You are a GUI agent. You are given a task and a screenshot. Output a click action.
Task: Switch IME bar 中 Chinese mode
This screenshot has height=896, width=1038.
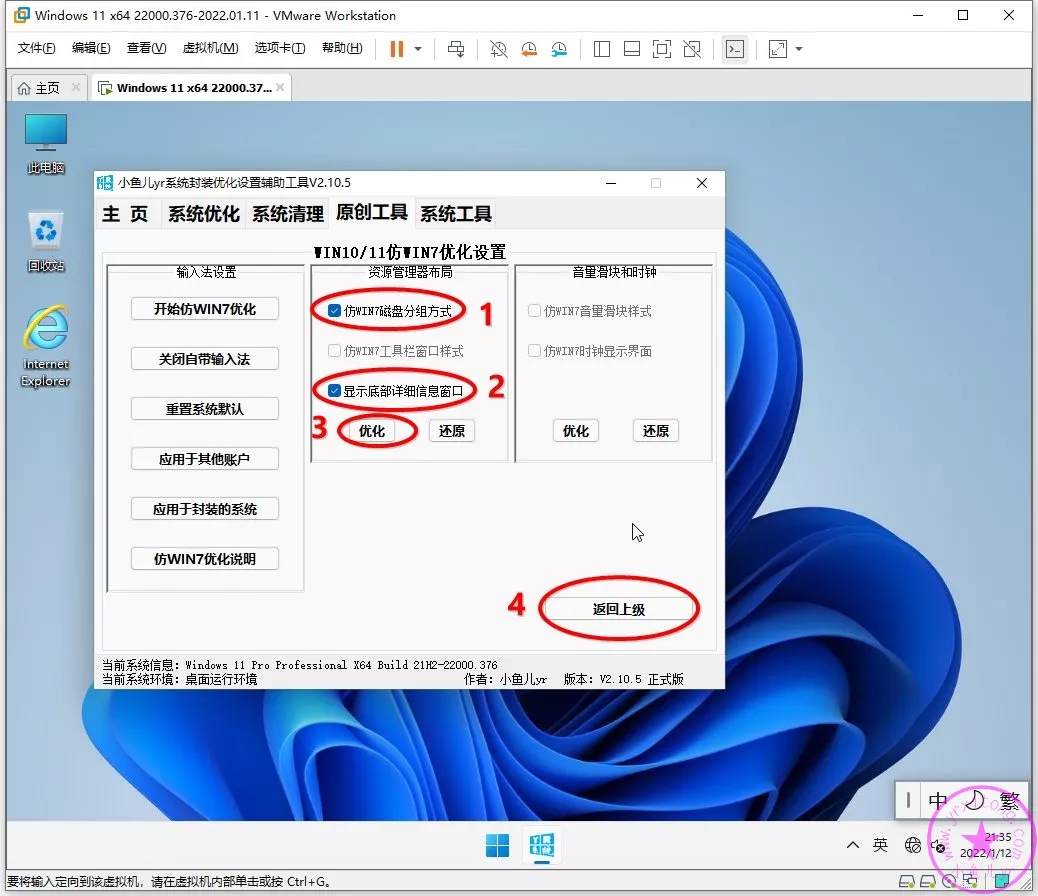[x=937, y=800]
